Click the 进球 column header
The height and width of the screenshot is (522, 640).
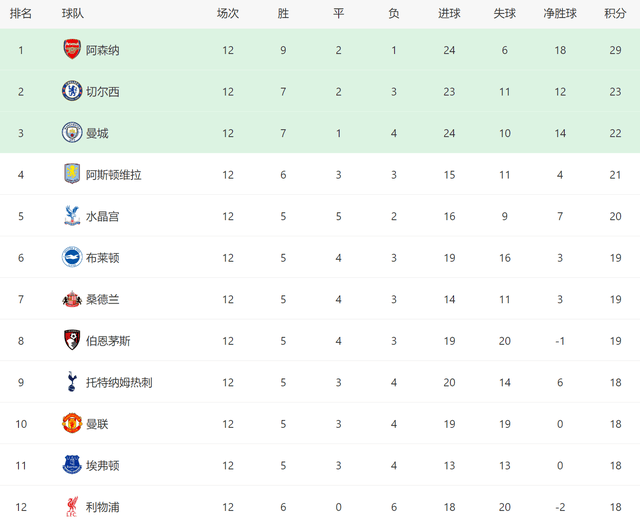[x=449, y=14]
